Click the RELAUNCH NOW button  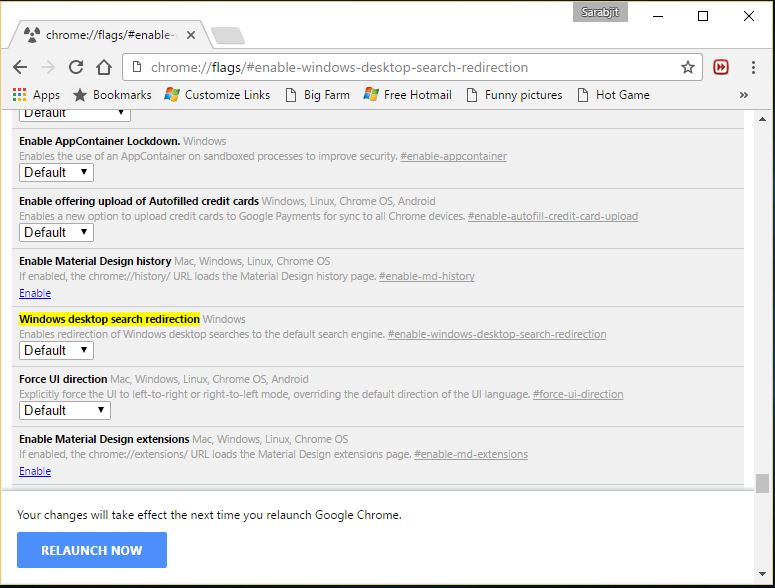tap(92, 550)
